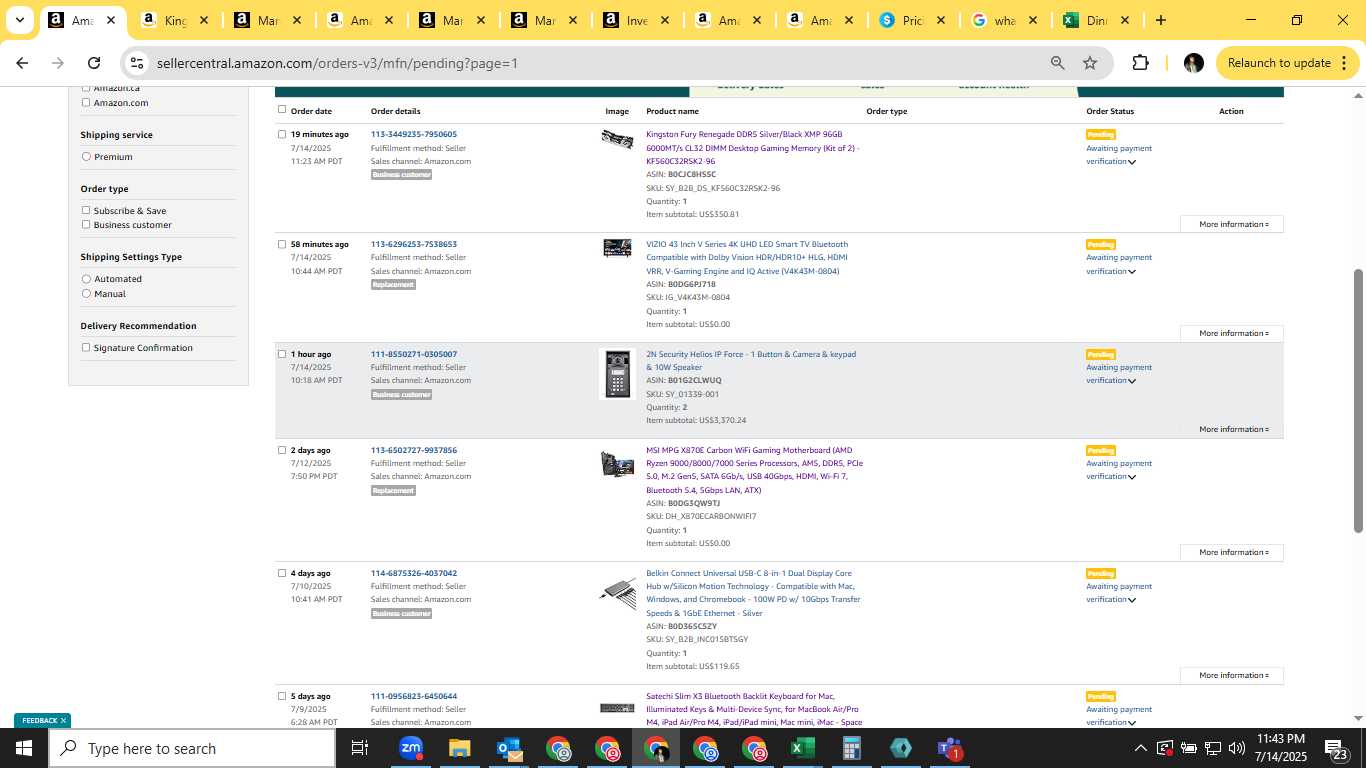Close the FEEDBACK widget with its X
1366x768 pixels.
tap(63, 720)
